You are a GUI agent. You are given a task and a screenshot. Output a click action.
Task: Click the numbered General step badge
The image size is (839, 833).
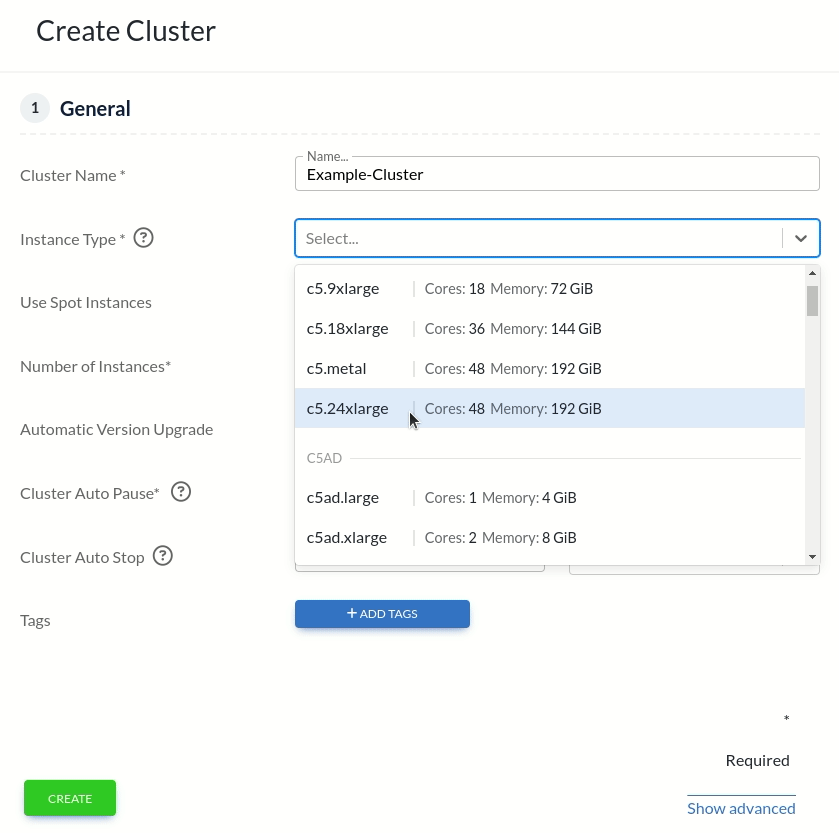(x=34, y=107)
